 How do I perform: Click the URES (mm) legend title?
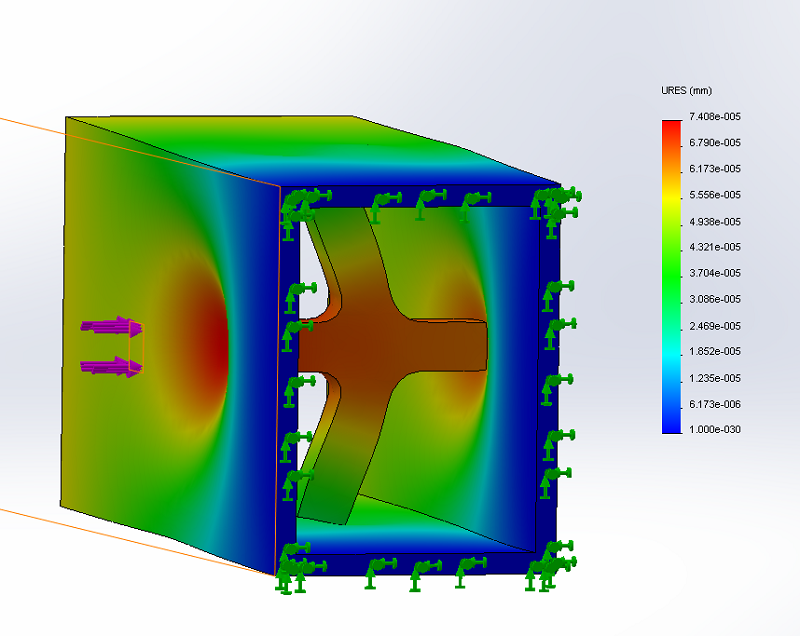(686, 91)
